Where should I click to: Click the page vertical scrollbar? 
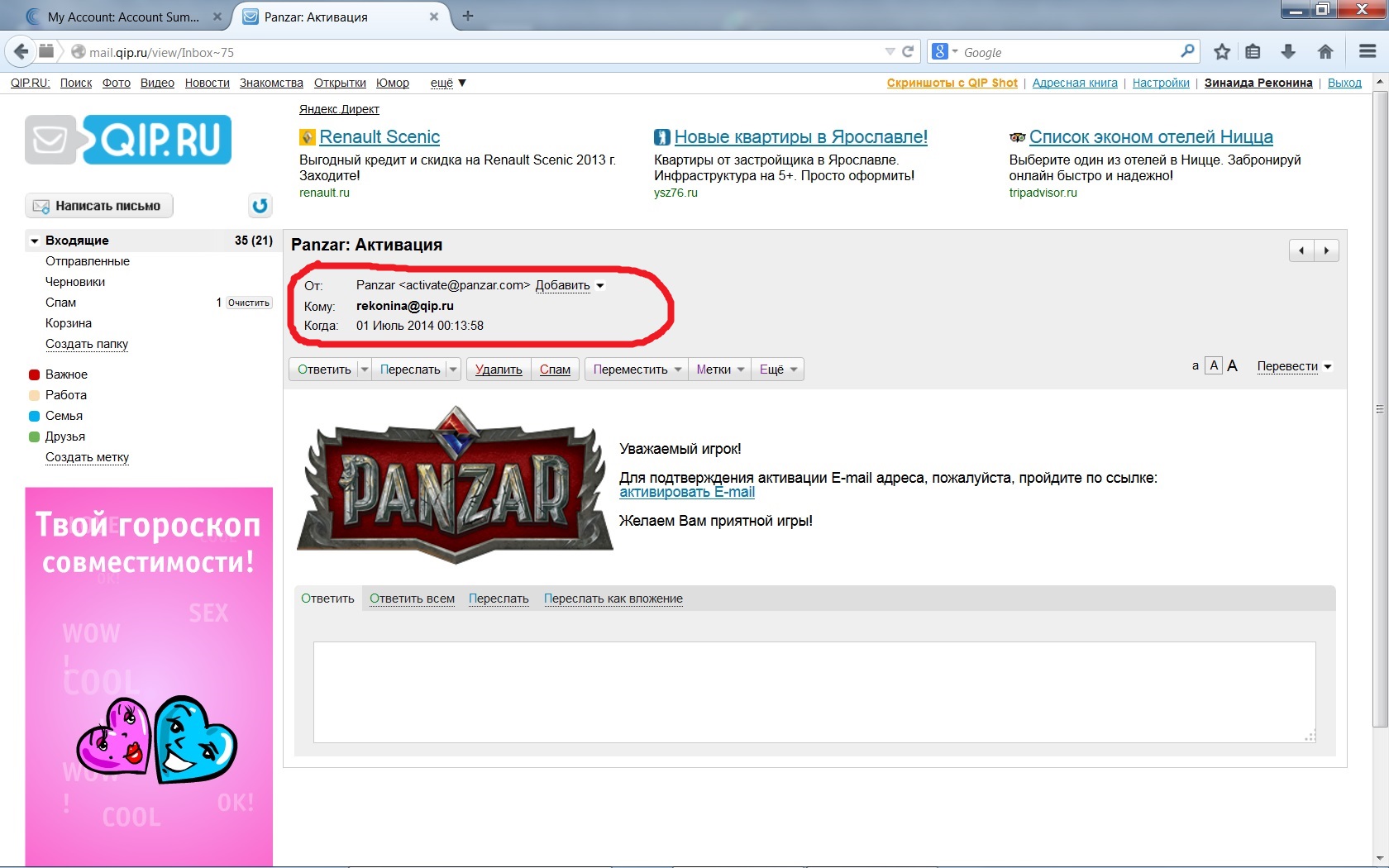pos(1379,408)
